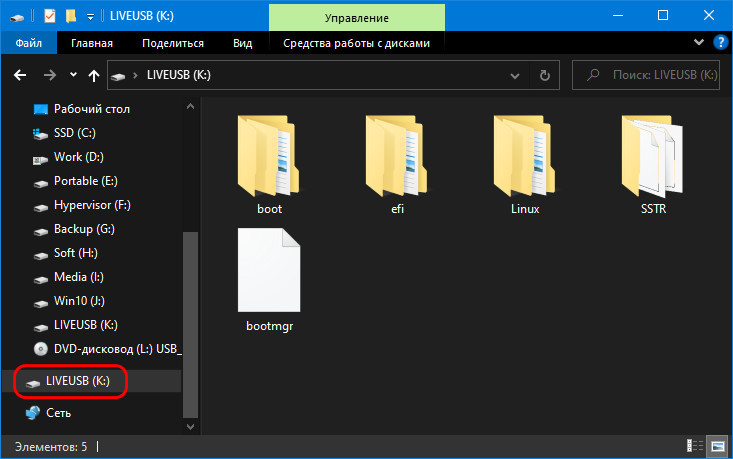Click the New folder quick access icon
Image resolution: width=733 pixels, height=459 pixels.
point(71,16)
